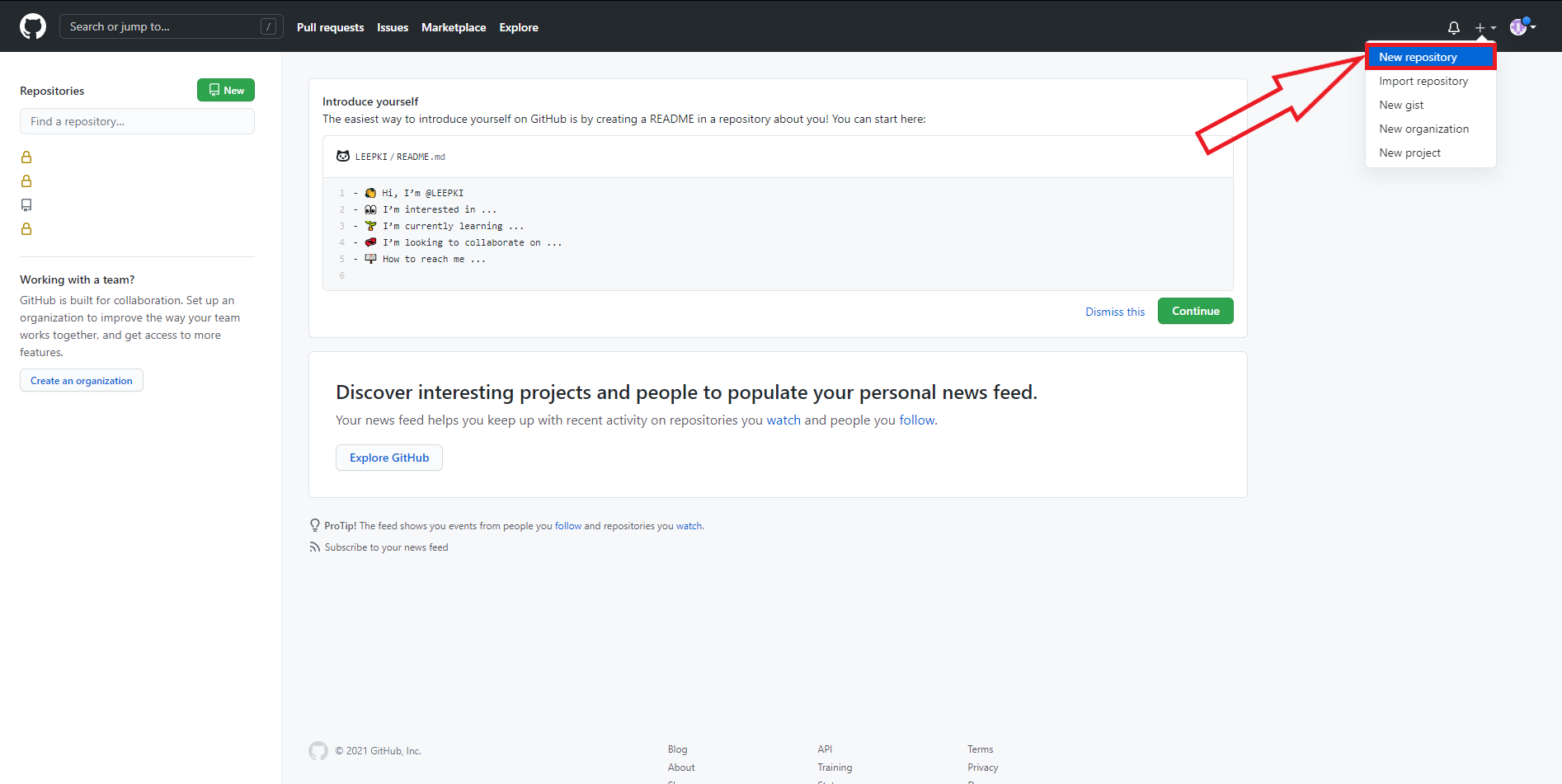Open the user avatar account menu
The height and width of the screenshot is (784, 1562).
tap(1522, 27)
